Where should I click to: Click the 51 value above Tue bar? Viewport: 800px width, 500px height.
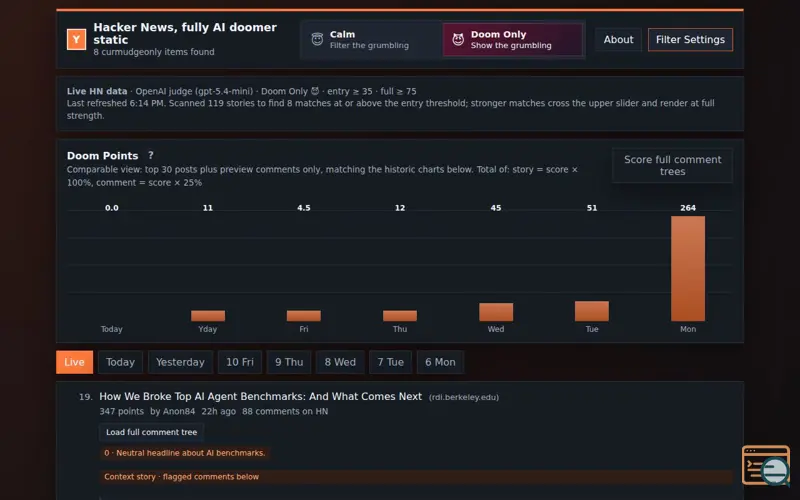[x=591, y=208]
